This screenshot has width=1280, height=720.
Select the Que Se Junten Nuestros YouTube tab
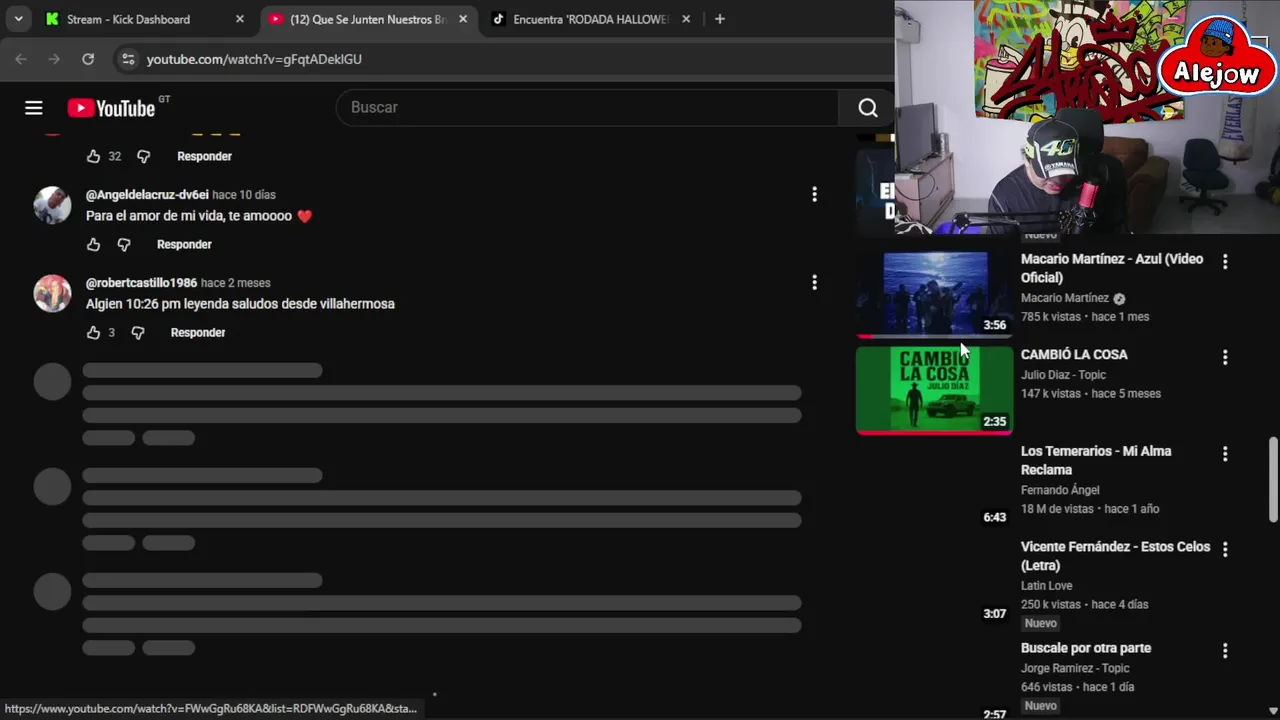click(x=367, y=19)
